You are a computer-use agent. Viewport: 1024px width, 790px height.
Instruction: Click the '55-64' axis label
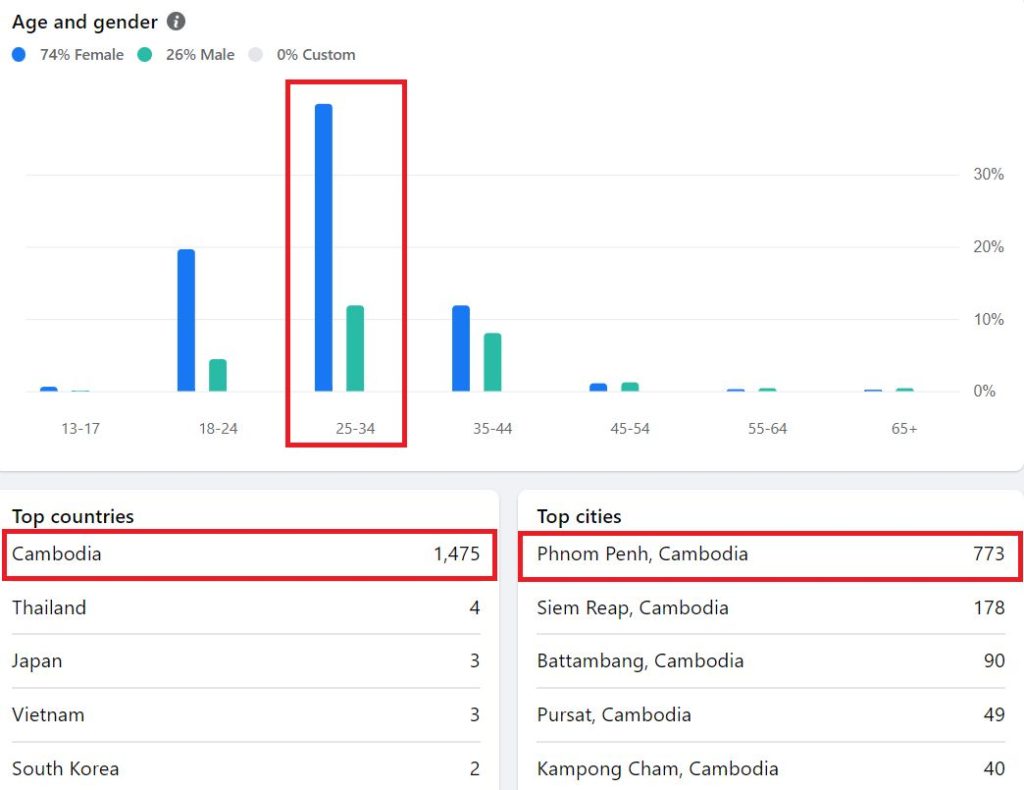click(x=767, y=429)
